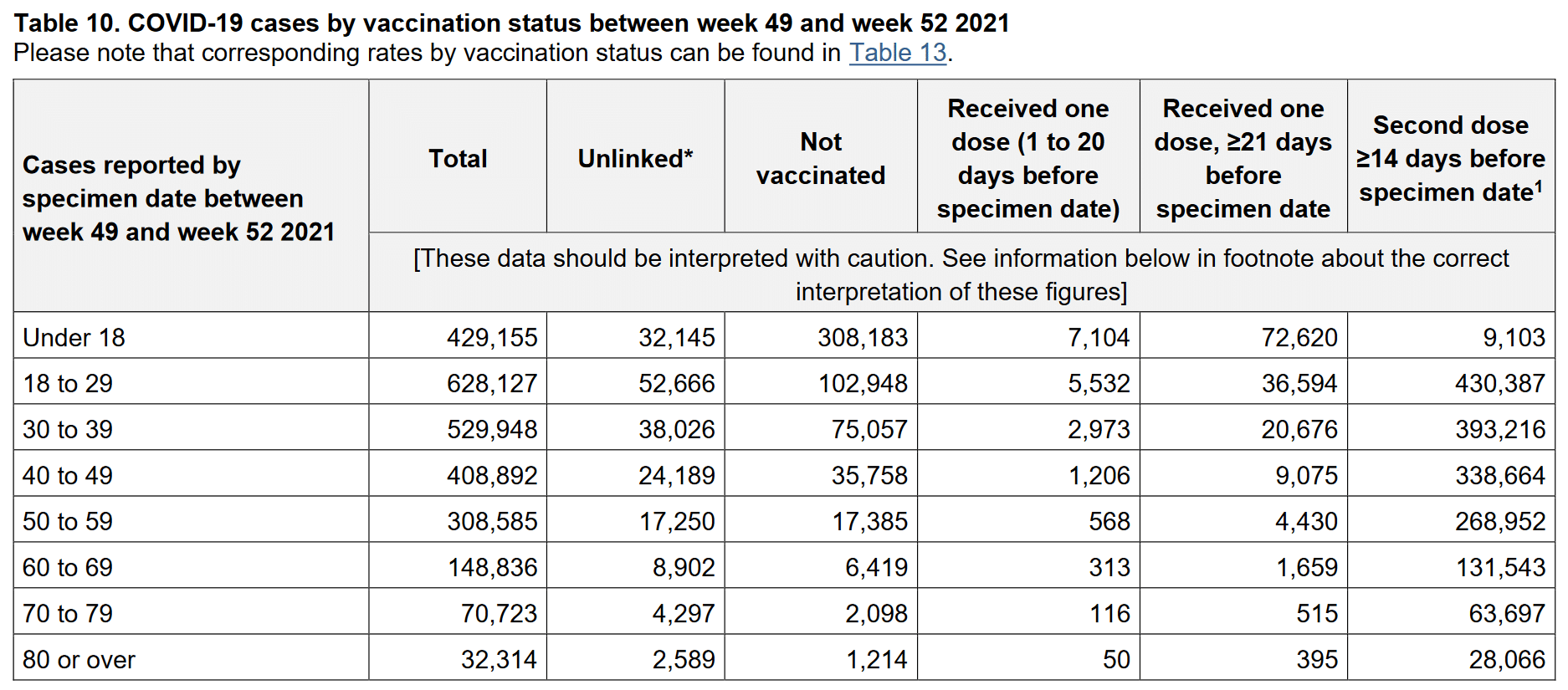Open the Table 13 hyperlink
Viewport: 1568px width, 690px height.
pos(898,53)
